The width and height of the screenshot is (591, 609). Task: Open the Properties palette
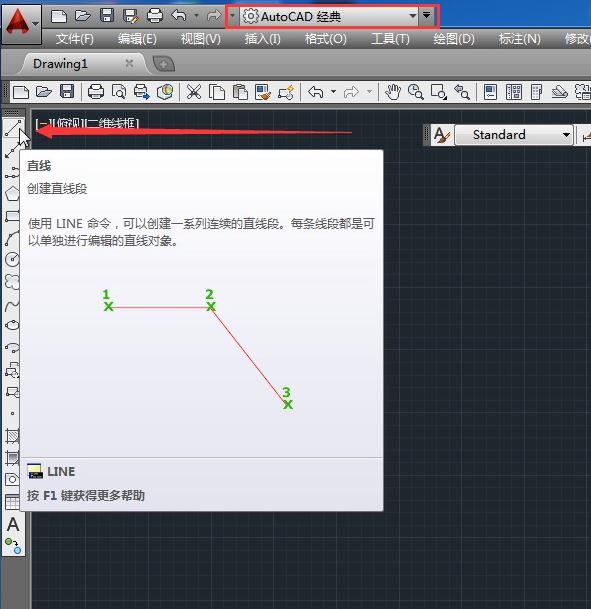pos(490,92)
